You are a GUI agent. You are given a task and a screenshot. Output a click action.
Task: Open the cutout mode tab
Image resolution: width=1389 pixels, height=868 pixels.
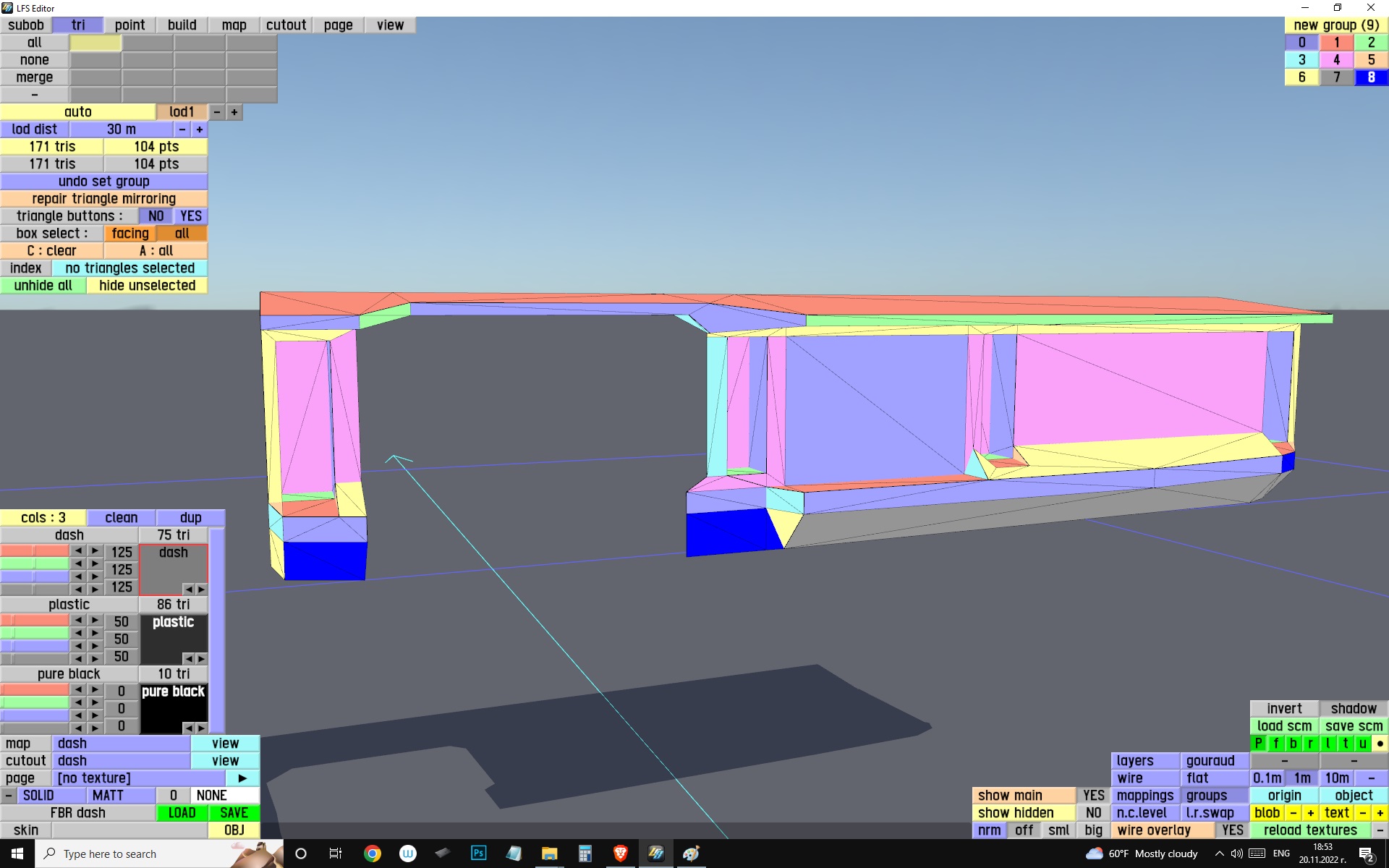coord(286,25)
